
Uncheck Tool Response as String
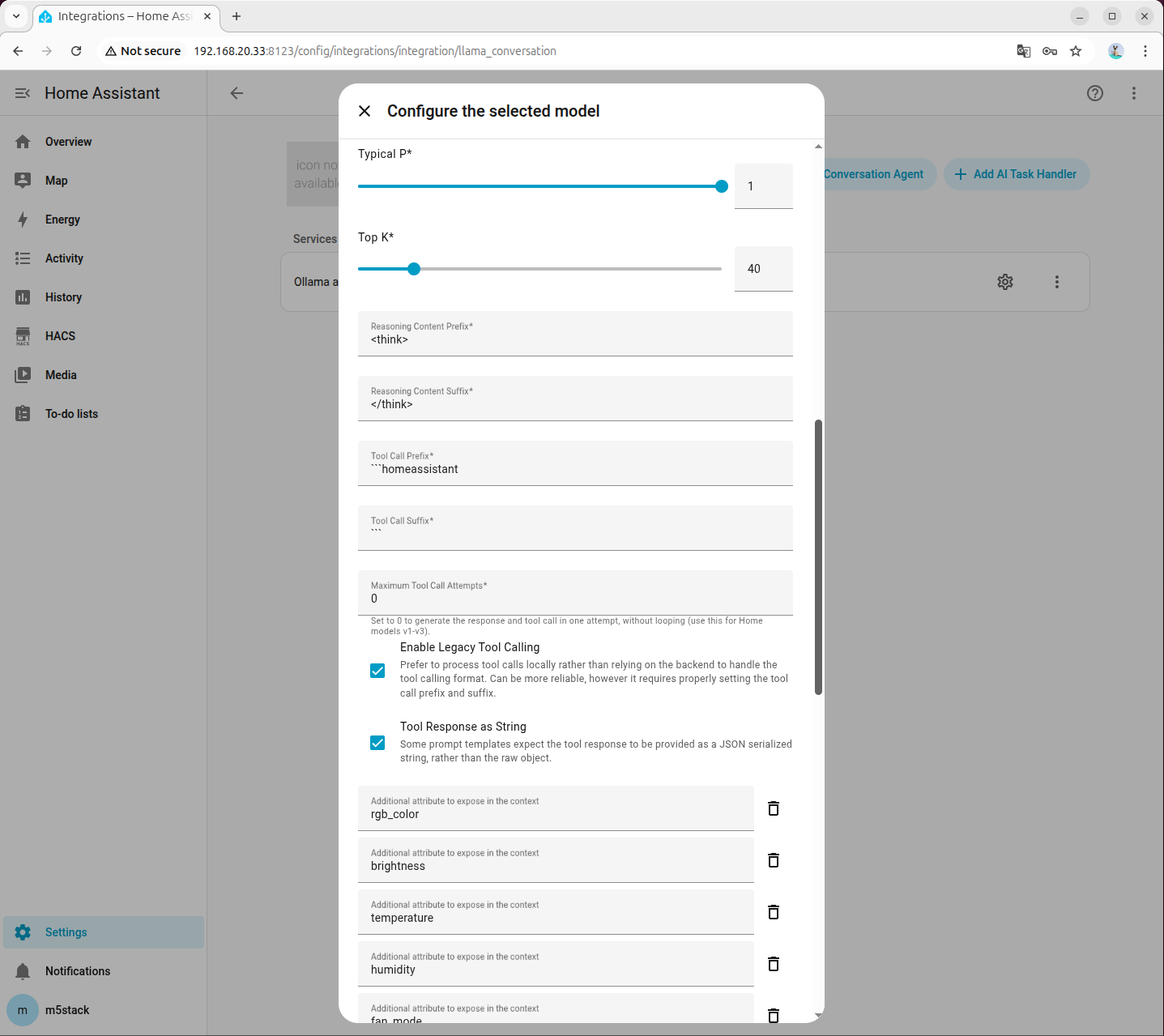[377, 743]
